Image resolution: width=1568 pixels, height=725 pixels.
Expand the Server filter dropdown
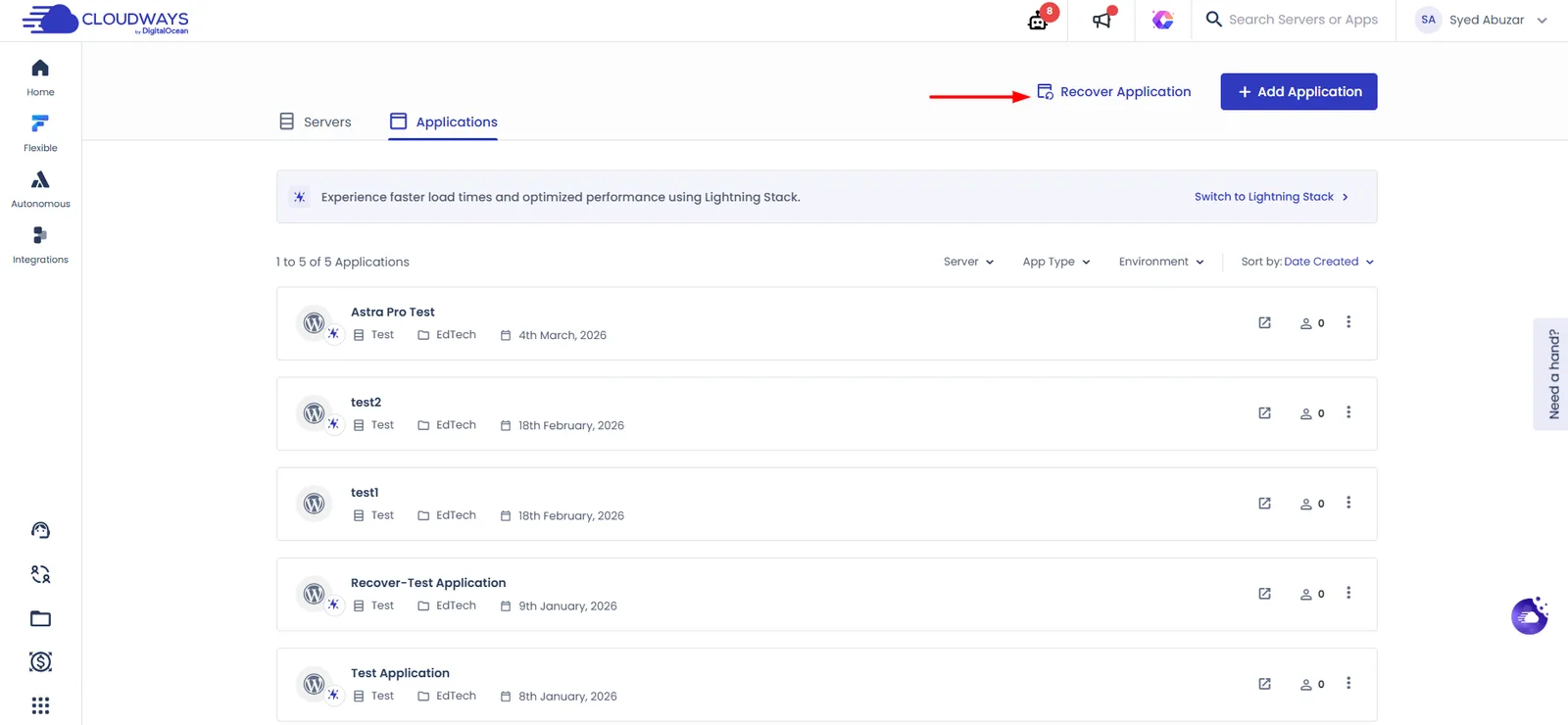pos(968,262)
